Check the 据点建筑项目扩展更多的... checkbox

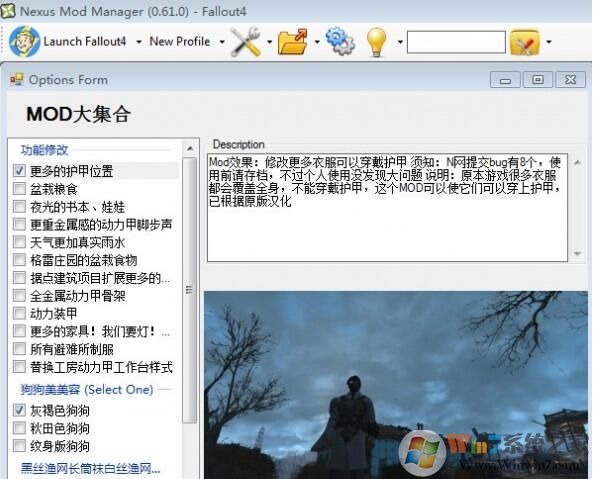19,278
